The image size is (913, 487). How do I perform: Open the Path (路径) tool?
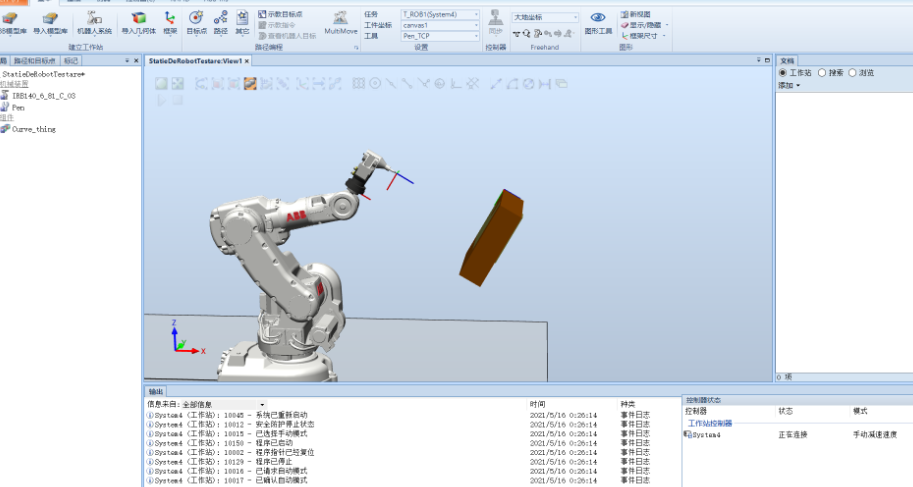(220, 23)
